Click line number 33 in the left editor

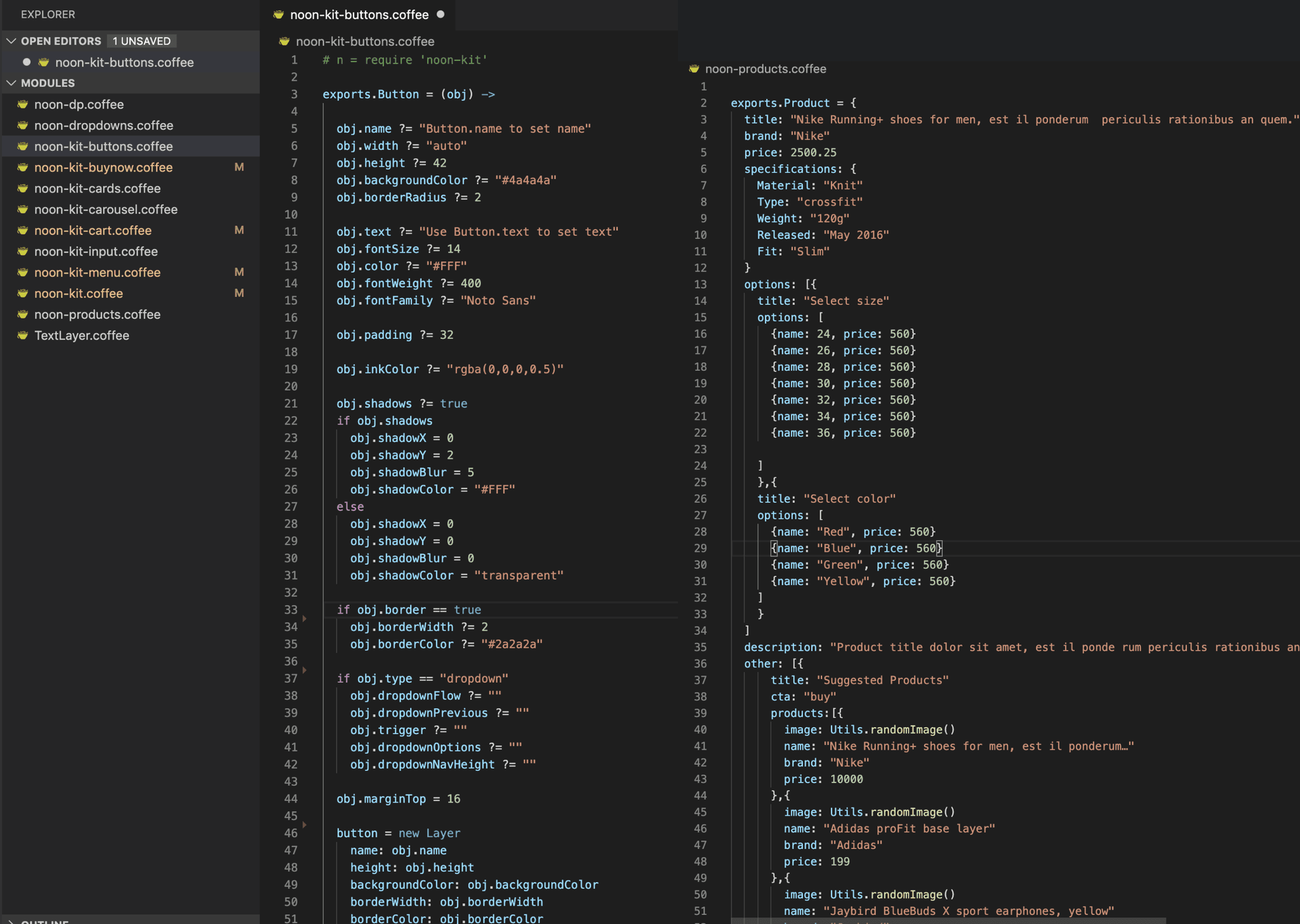pyautogui.click(x=291, y=610)
